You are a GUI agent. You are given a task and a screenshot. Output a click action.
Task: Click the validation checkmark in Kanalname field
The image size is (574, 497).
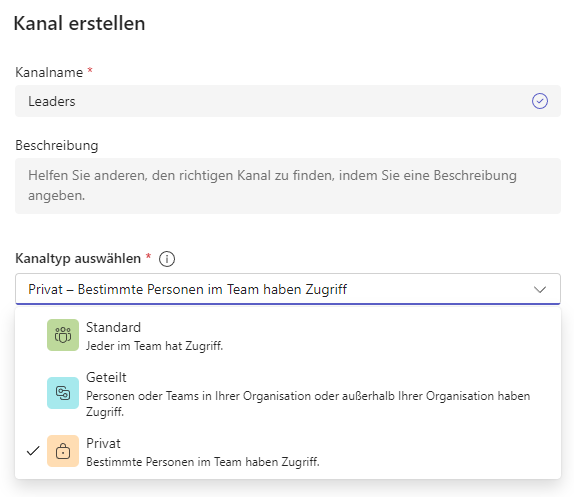coord(540,101)
